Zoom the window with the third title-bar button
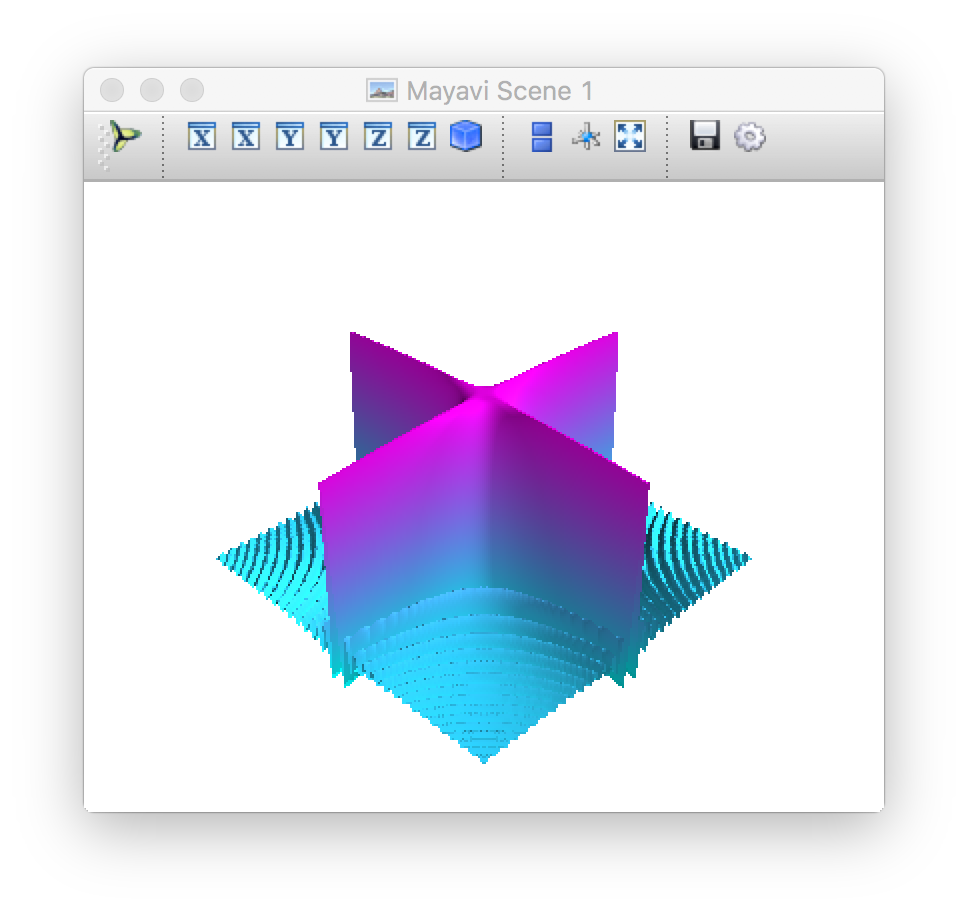 click(x=192, y=90)
